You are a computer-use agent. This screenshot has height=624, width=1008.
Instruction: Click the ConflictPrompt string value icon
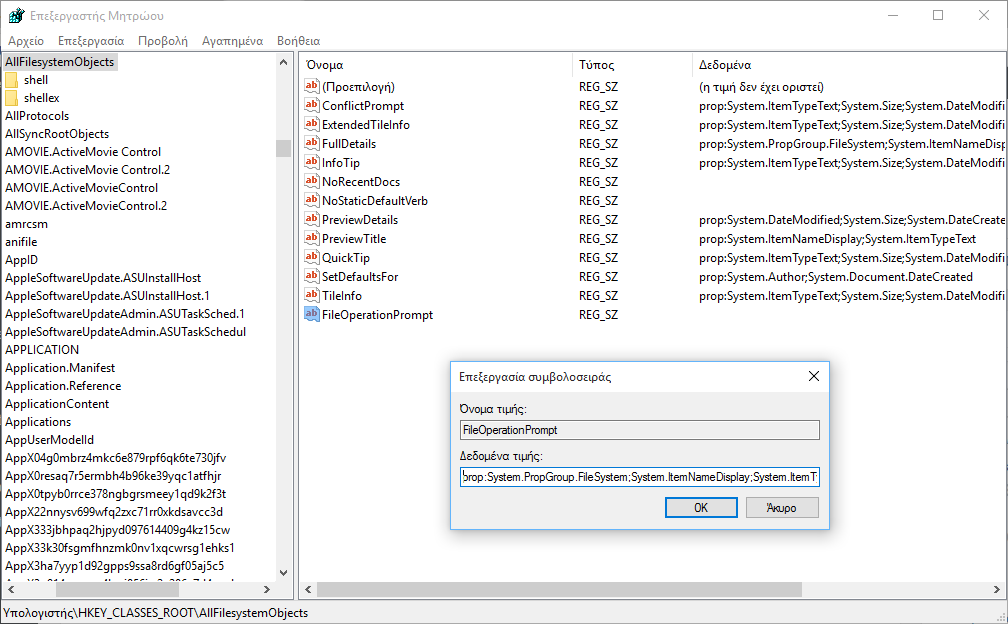(311, 106)
